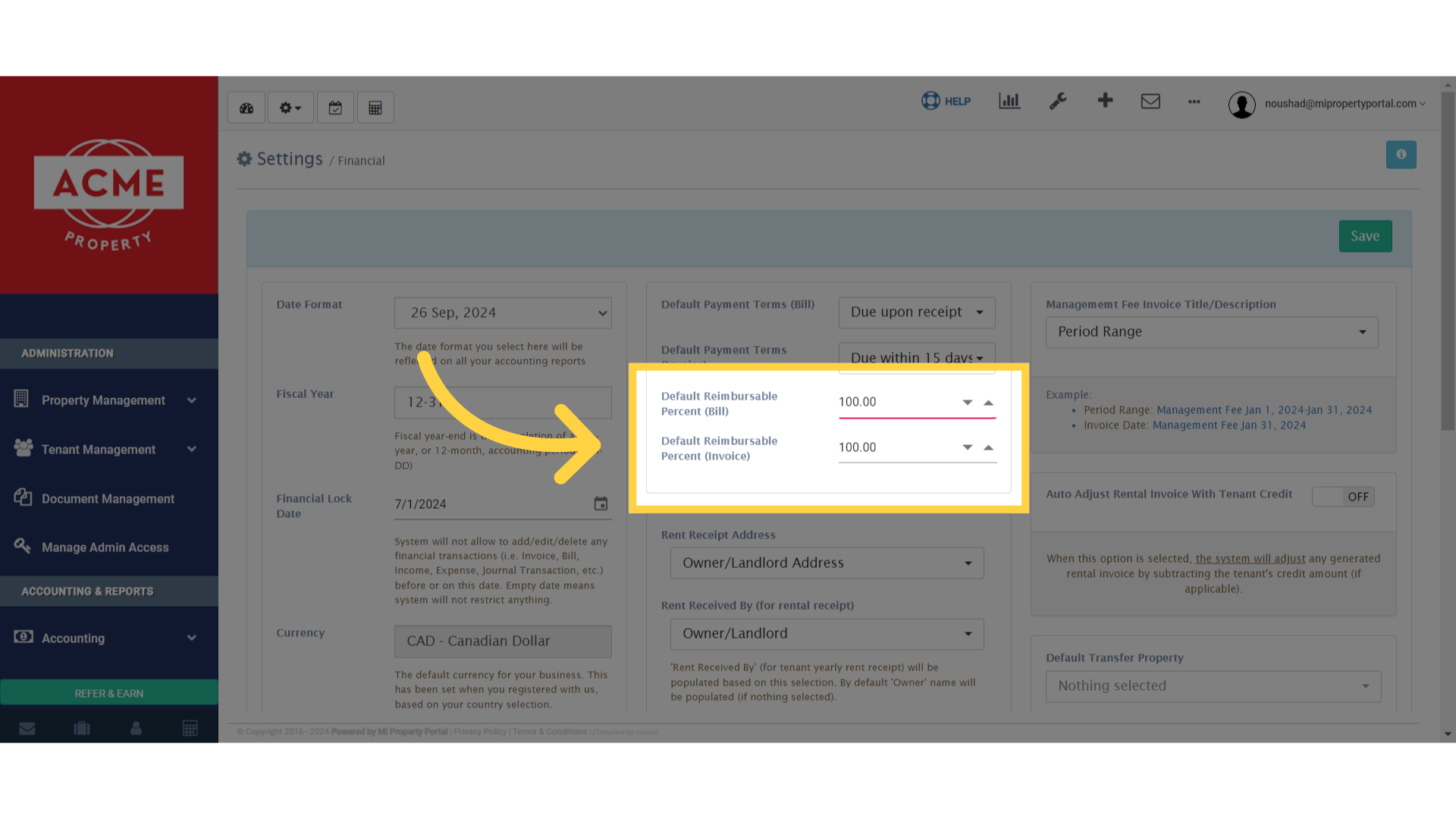Open the Document Management sidebar icon
The height and width of the screenshot is (819, 1456).
point(23,497)
